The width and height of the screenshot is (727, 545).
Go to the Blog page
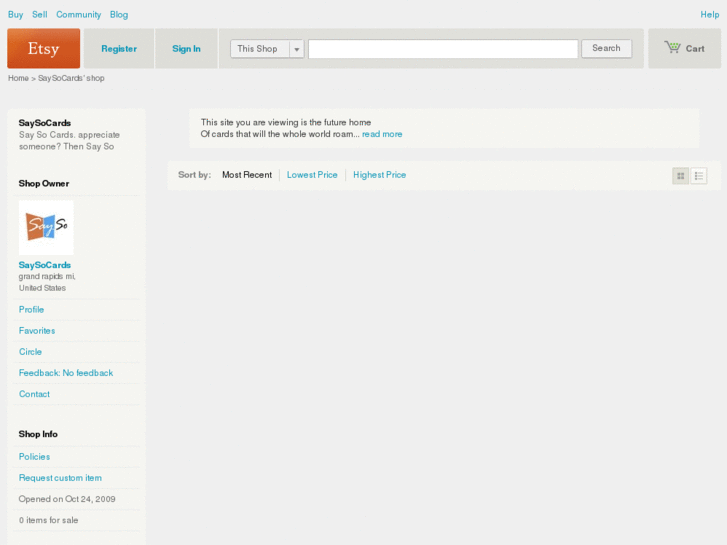point(119,14)
